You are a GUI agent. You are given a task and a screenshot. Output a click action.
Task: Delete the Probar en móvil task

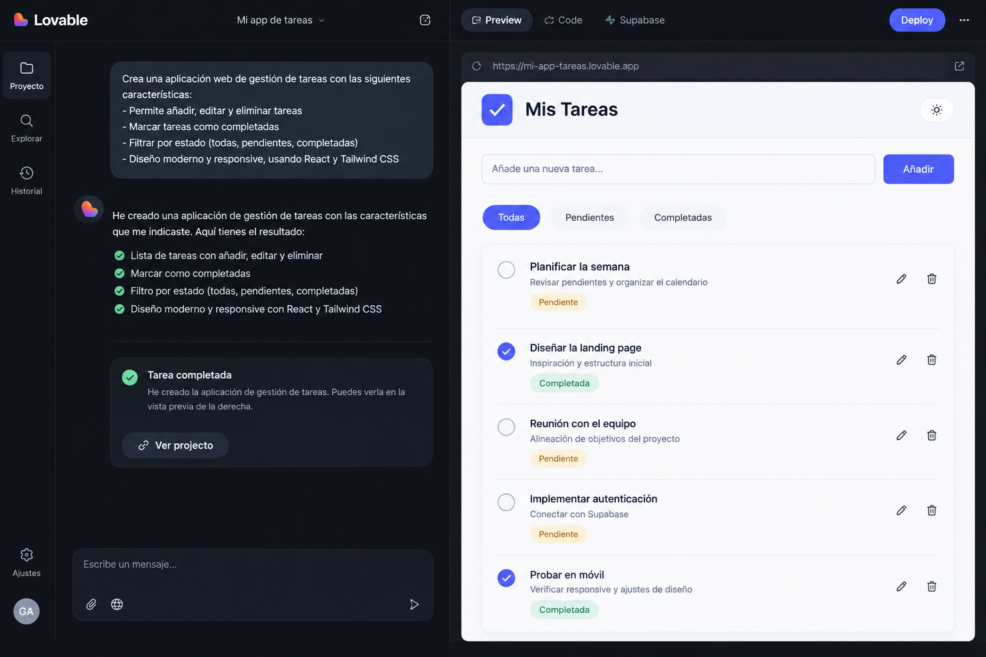point(931,587)
